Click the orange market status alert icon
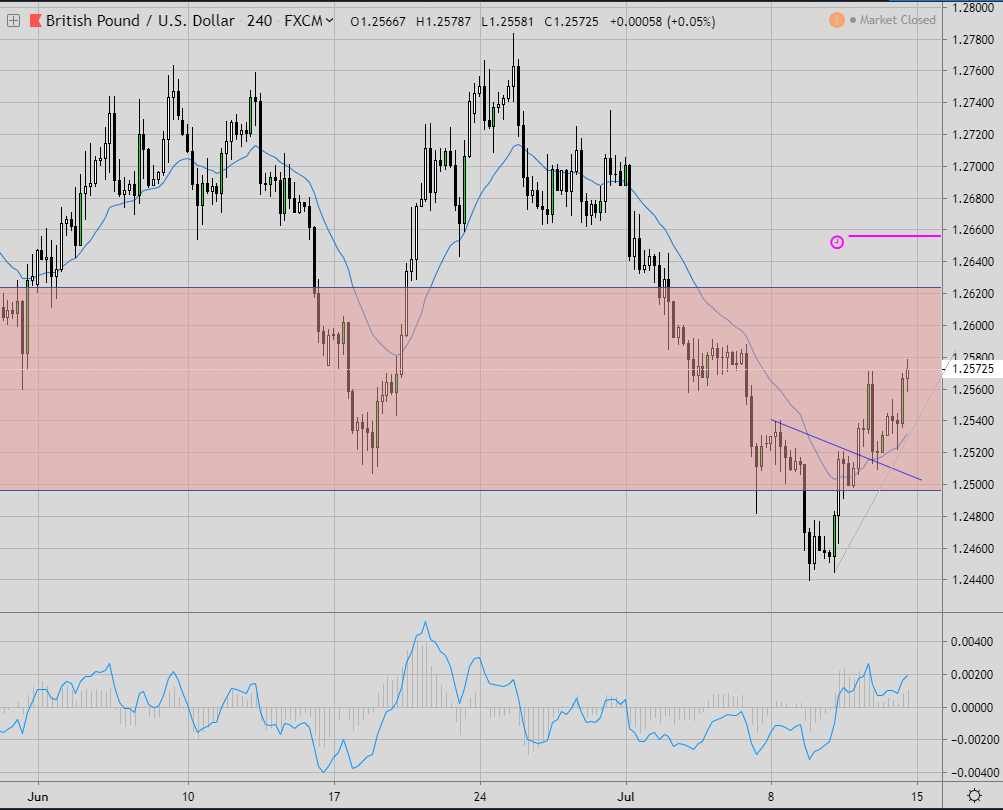Image resolution: width=1003 pixels, height=810 pixels. (837, 20)
